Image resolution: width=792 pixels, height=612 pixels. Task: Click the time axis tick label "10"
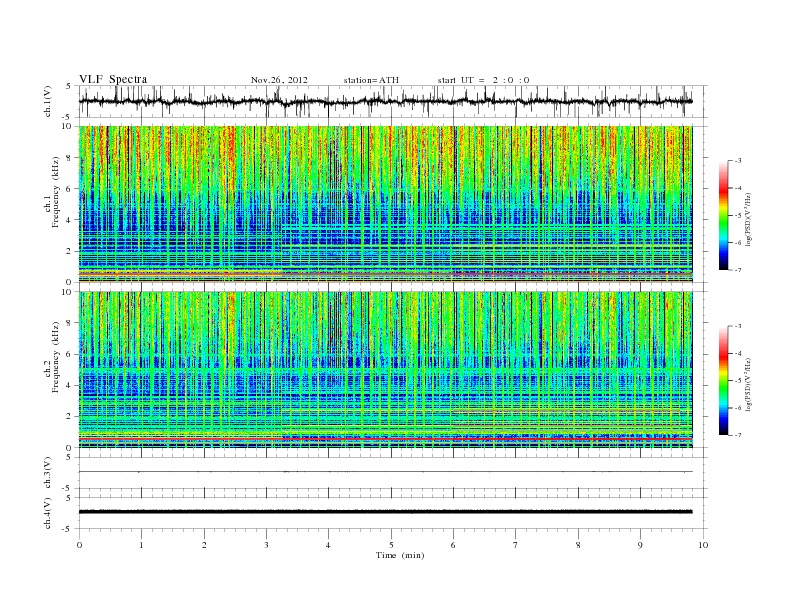[x=703, y=545]
